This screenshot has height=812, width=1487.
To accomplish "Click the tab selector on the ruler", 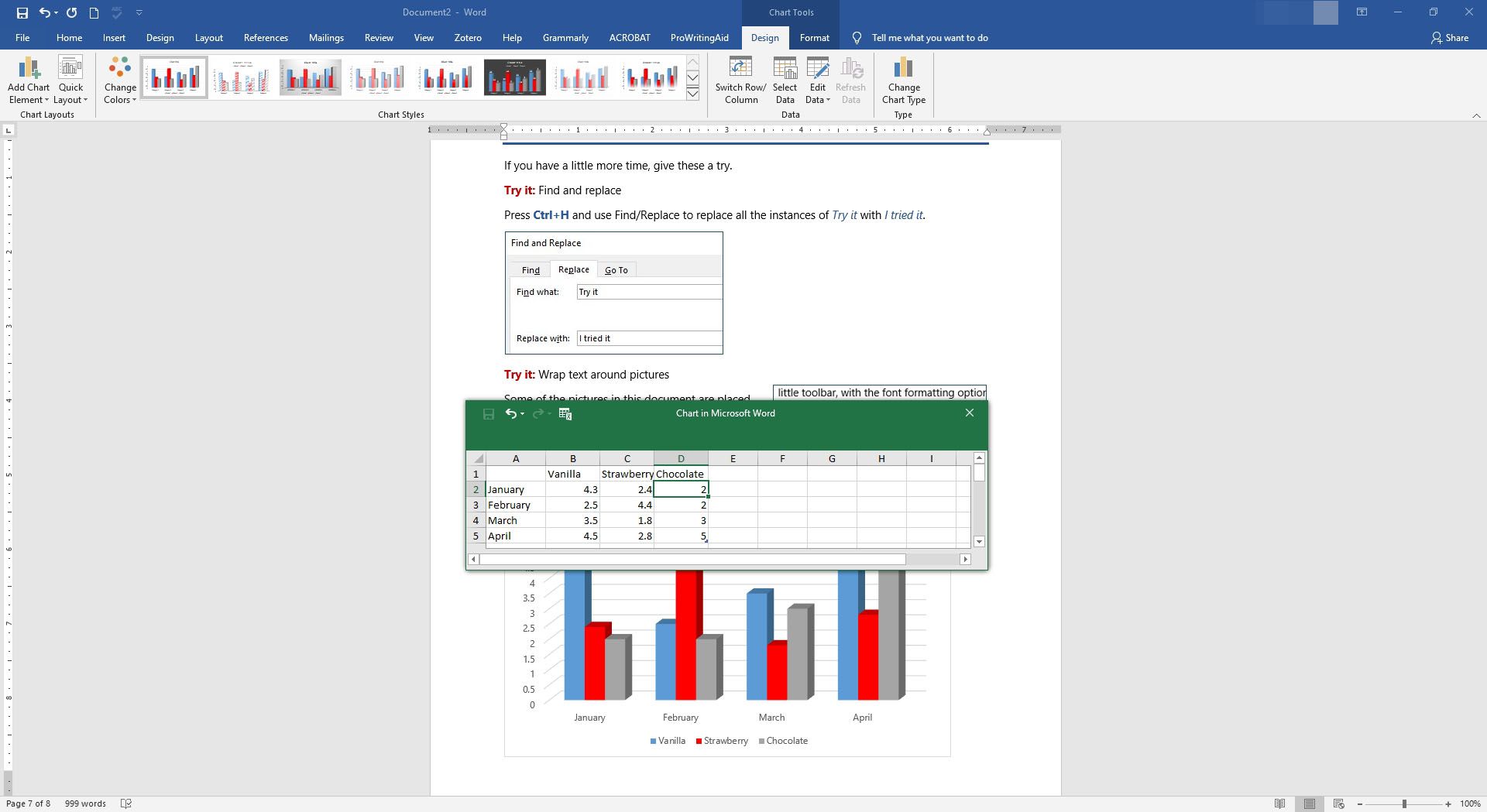I will click(x=9, y=130).
